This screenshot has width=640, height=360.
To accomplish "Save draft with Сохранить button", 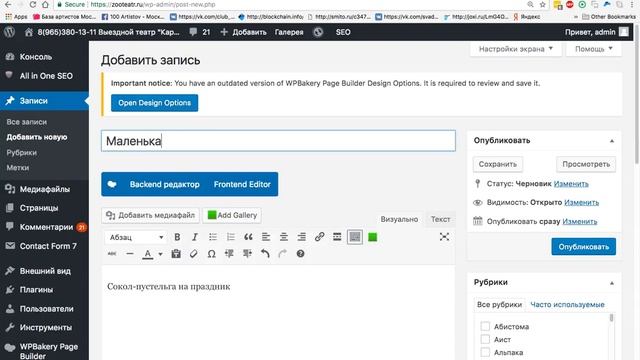I will click(498, 164).
